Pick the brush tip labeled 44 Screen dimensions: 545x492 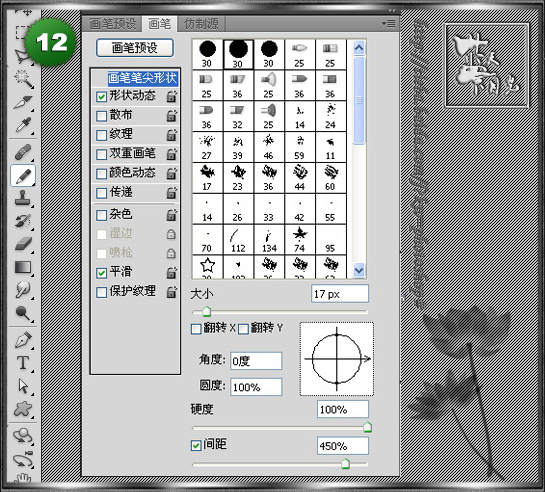tap(300, 178)
